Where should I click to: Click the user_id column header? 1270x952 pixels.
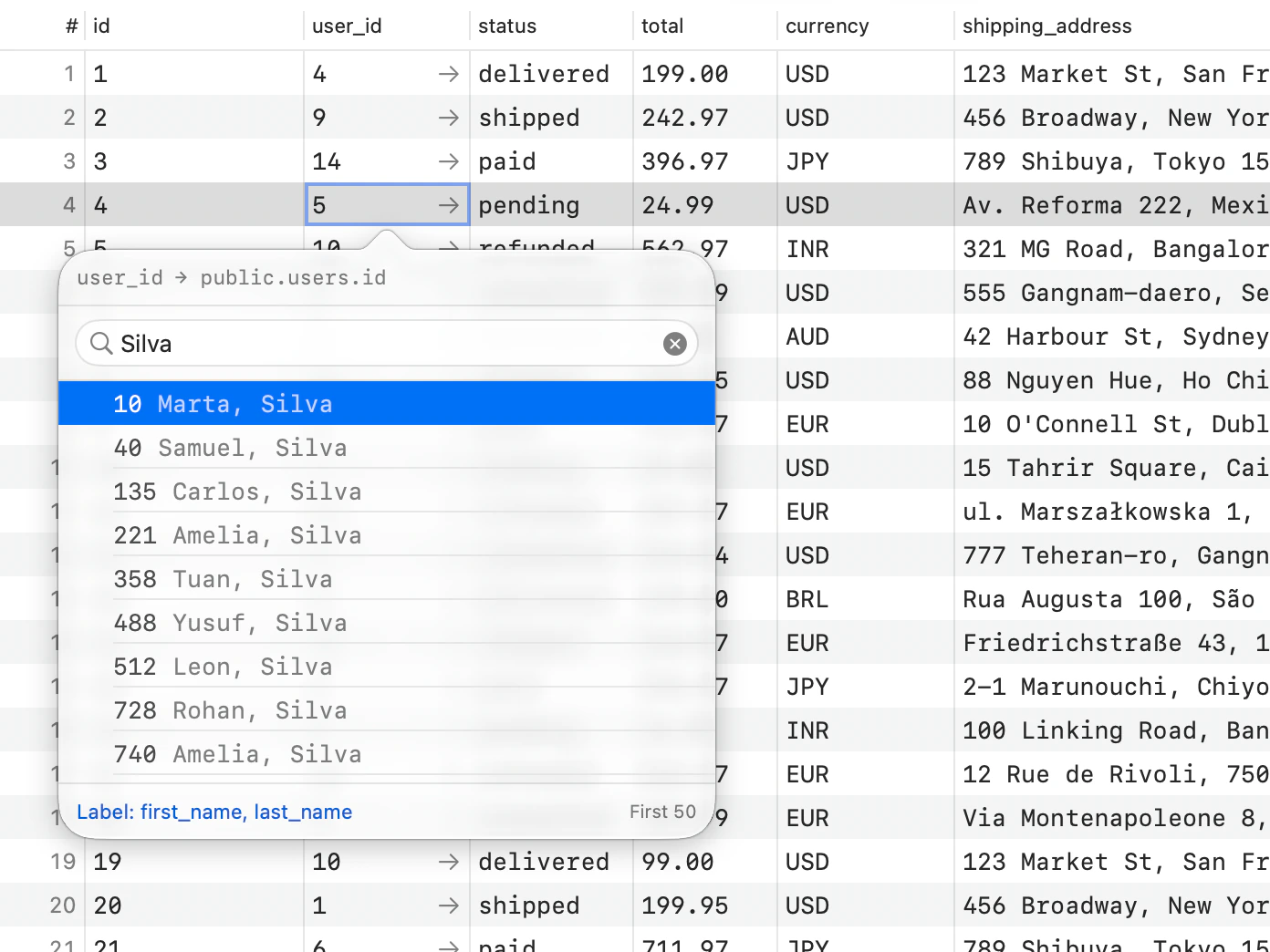point(386,26)
